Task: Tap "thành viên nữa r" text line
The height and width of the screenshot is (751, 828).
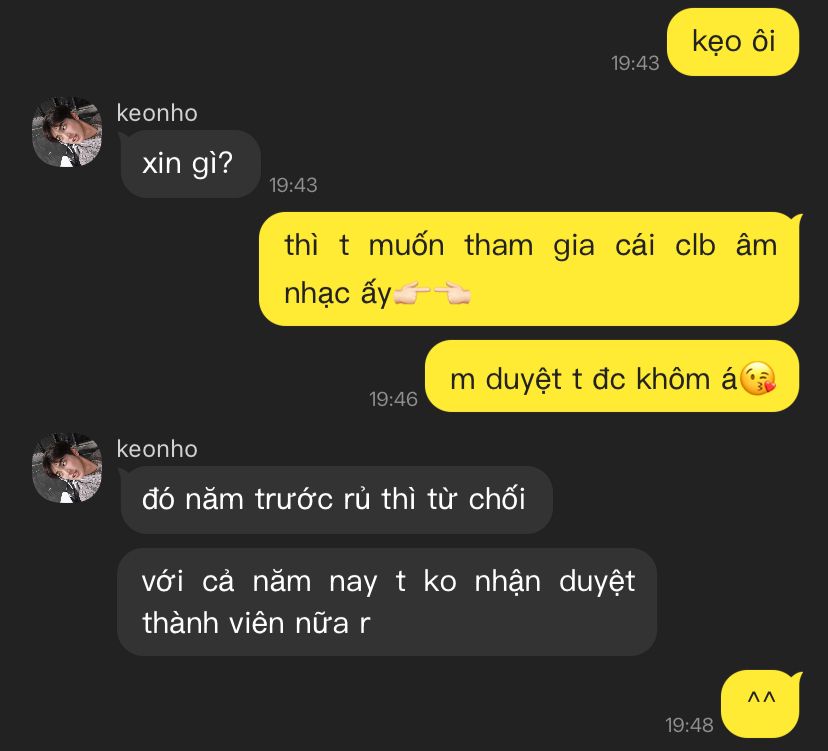Action: (x=256, y=623)
